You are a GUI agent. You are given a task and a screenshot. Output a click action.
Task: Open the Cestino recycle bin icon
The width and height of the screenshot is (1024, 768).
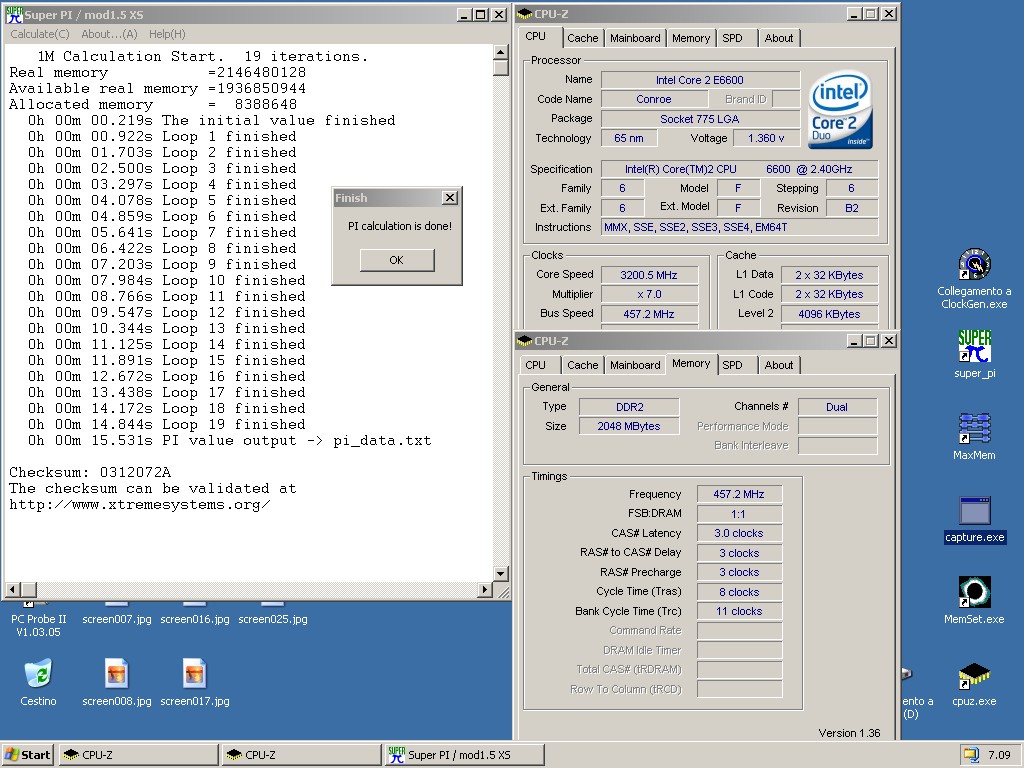click(x=38, y=674)
